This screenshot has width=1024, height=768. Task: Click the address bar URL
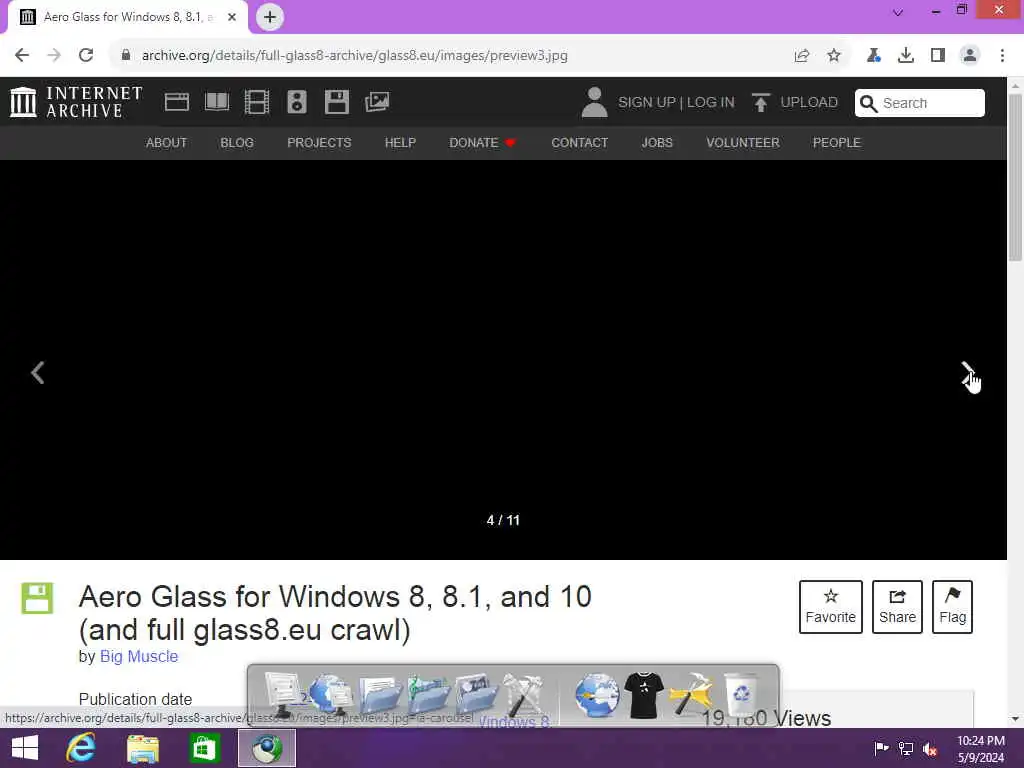(355, 56)
